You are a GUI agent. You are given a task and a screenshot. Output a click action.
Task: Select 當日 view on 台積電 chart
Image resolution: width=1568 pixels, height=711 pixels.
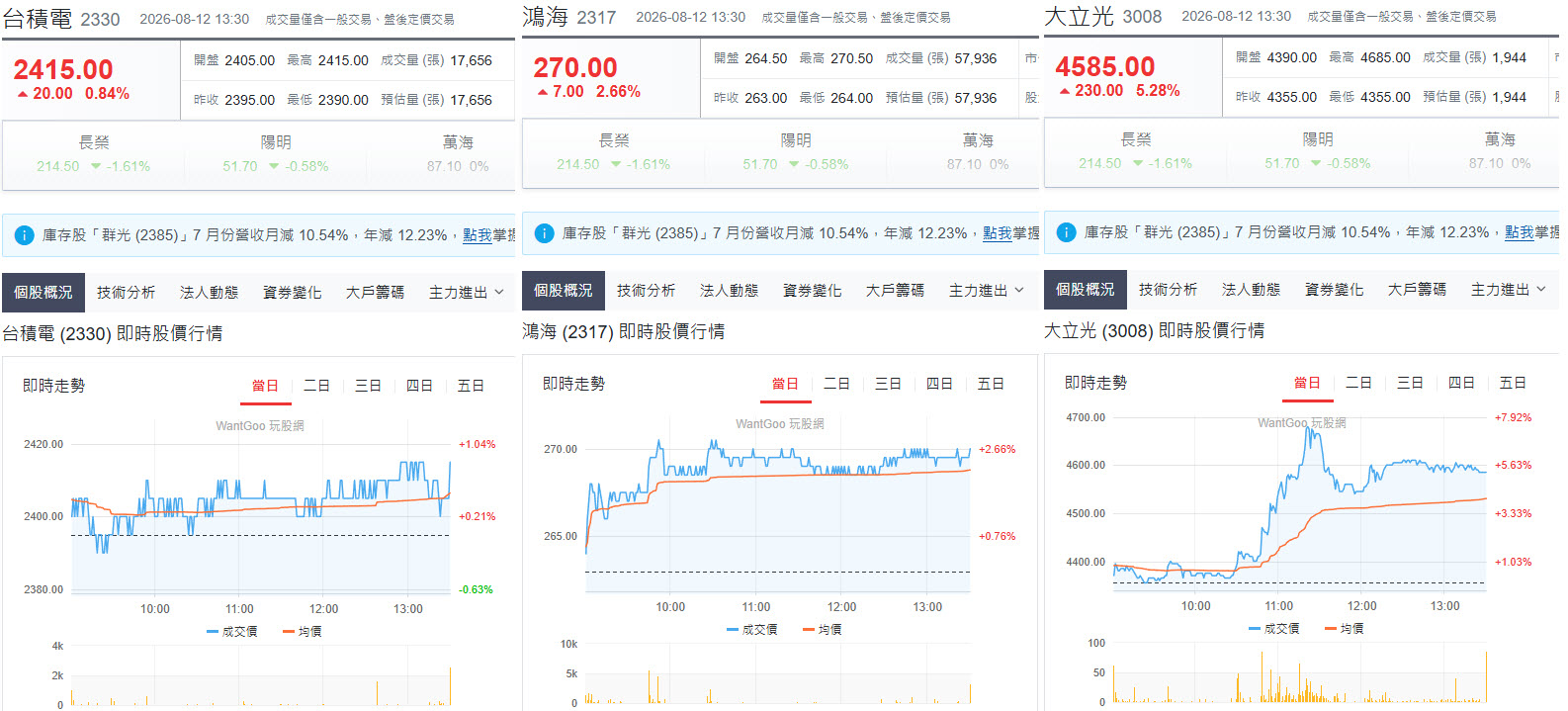click(x=265, y=386)
